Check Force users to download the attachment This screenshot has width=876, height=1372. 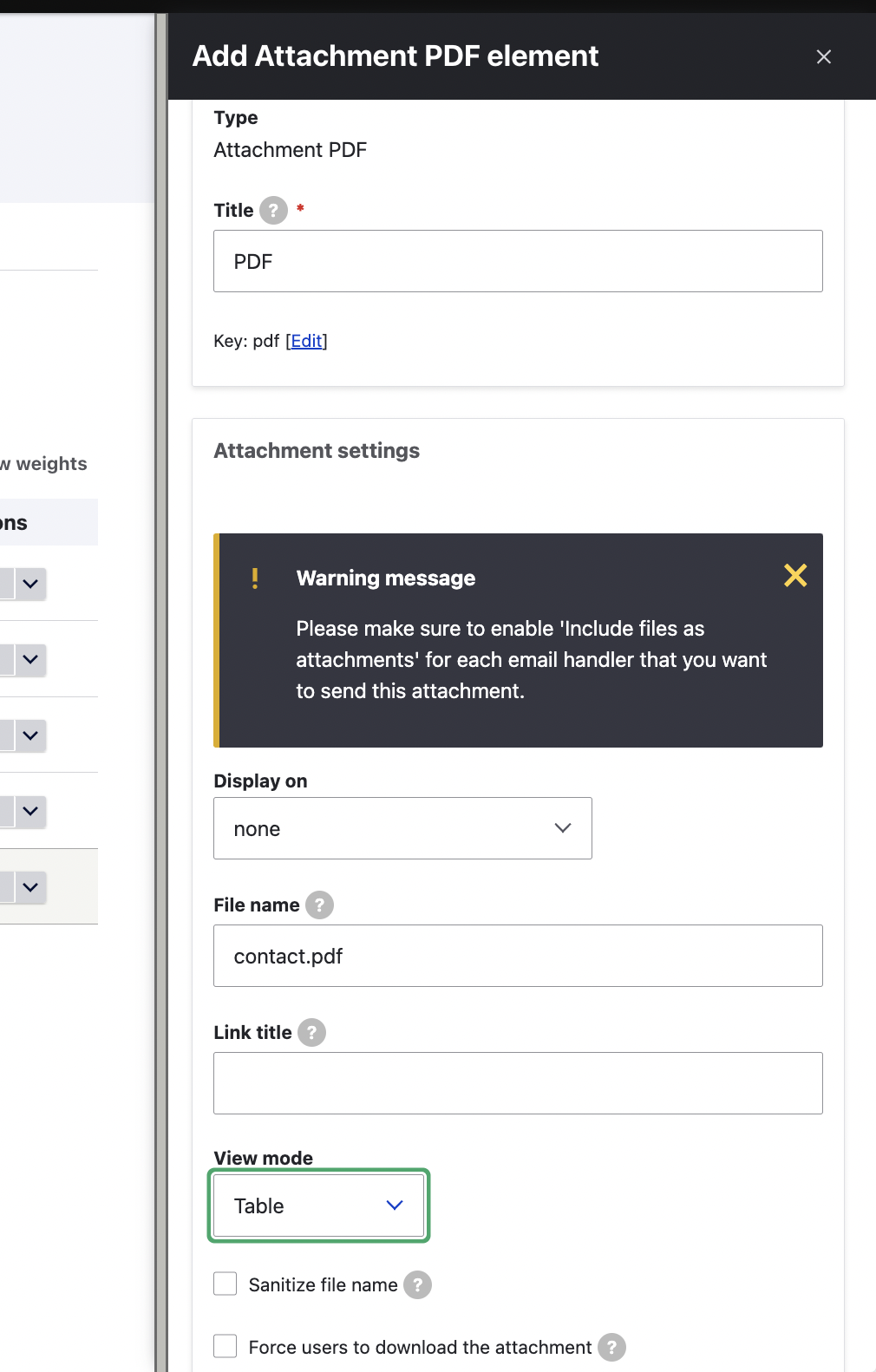(x=226, y=1346)
